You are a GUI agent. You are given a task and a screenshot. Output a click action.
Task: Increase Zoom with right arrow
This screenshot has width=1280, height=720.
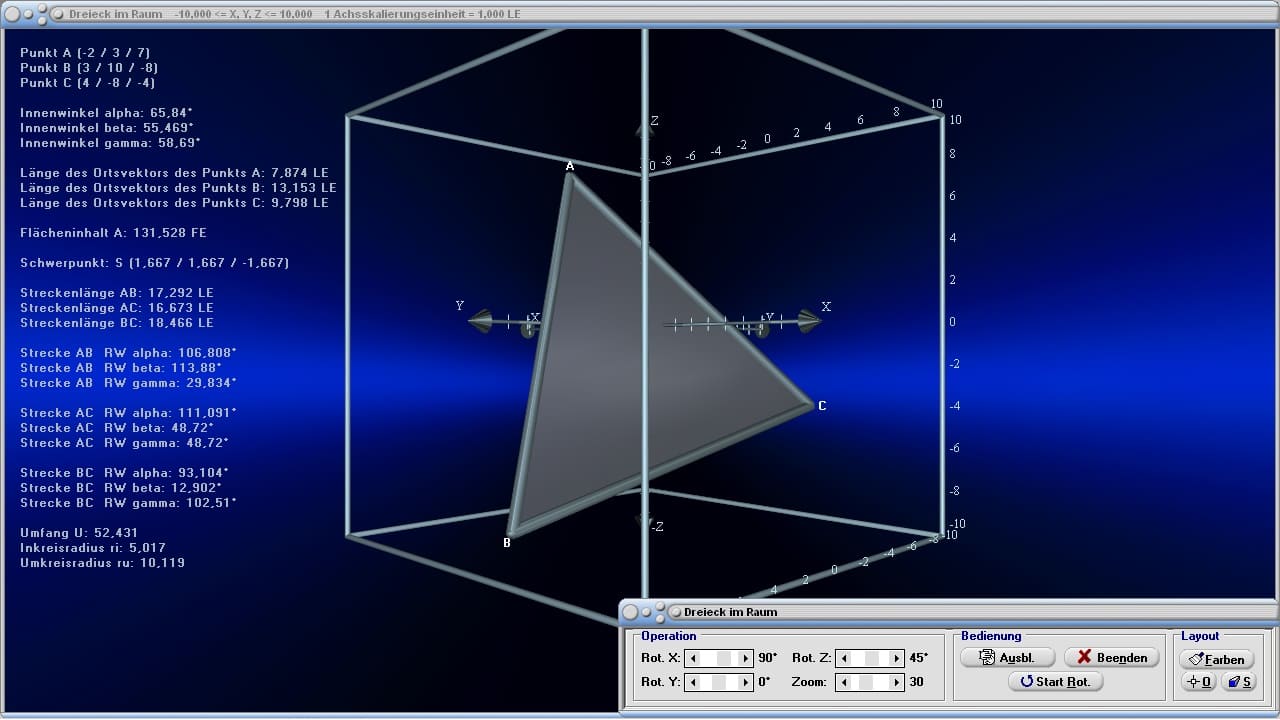click(897, 682)
